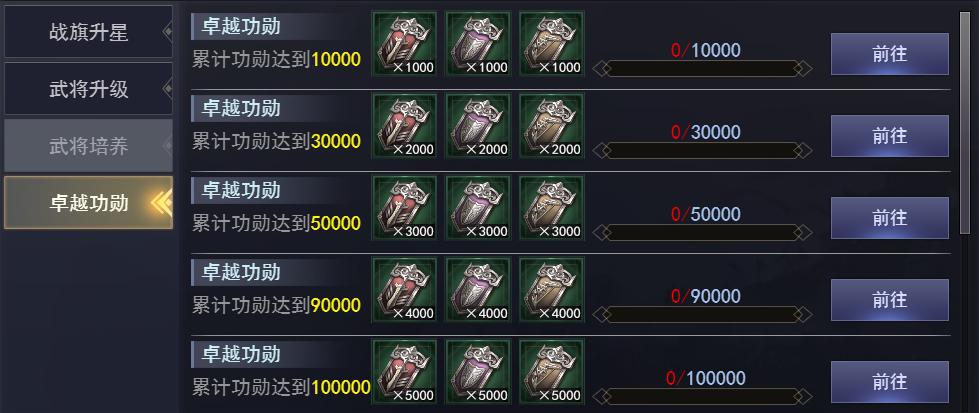Click 前往 for the 30000 merit goal

[x=890, y=136]
